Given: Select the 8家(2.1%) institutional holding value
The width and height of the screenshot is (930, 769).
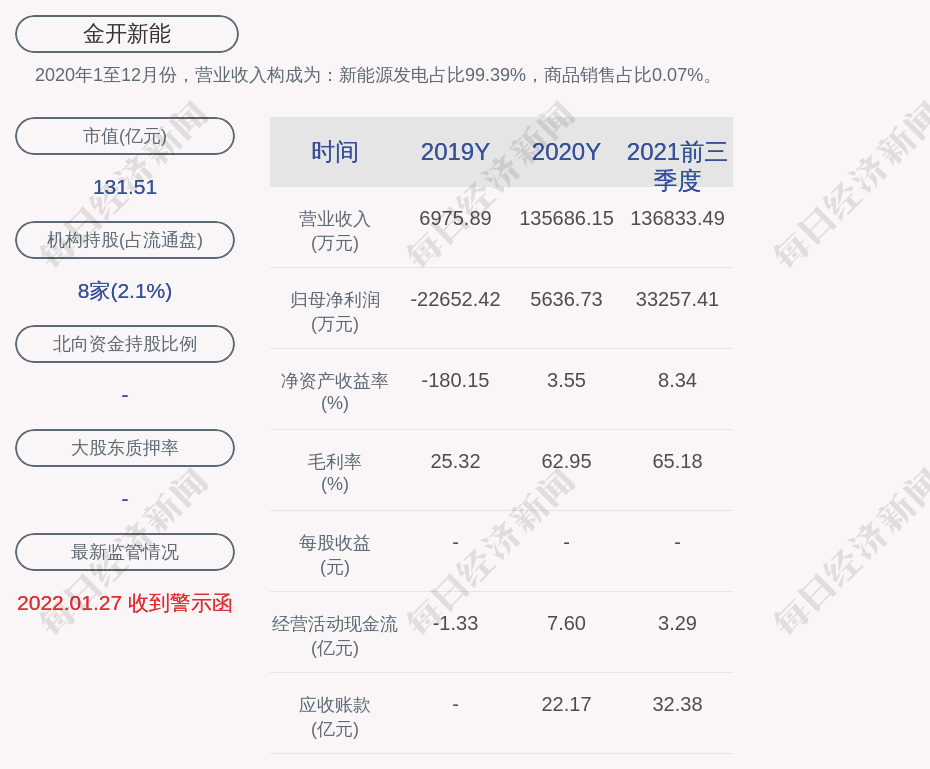Looking at the screenshot, I should point(125,291).
